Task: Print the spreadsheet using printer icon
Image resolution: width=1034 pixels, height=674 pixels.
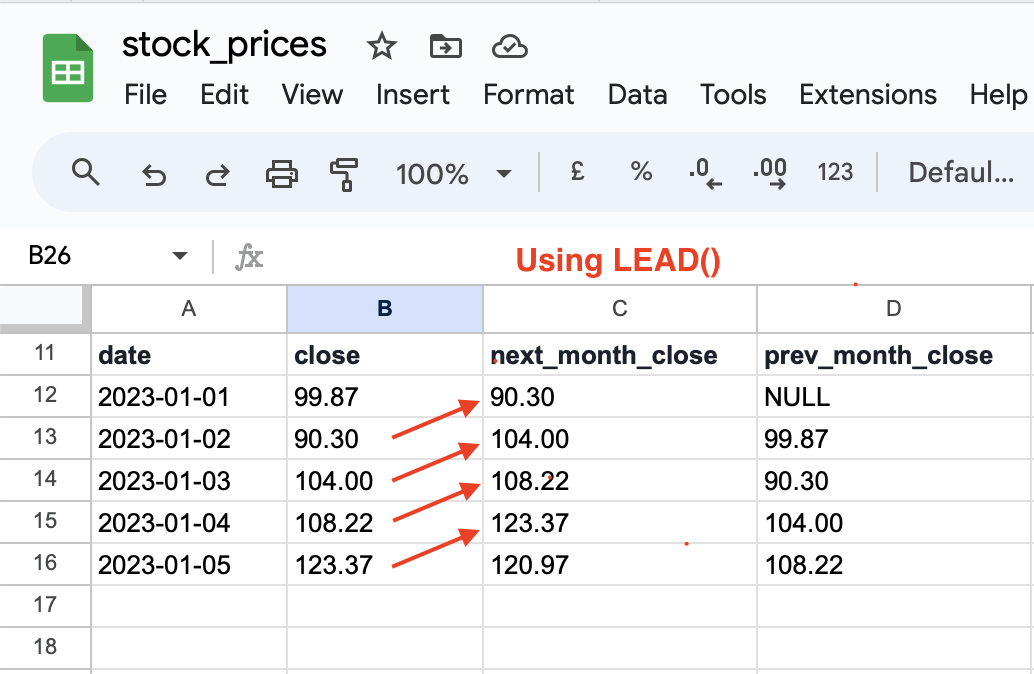Action: click(x=281, y=175)
